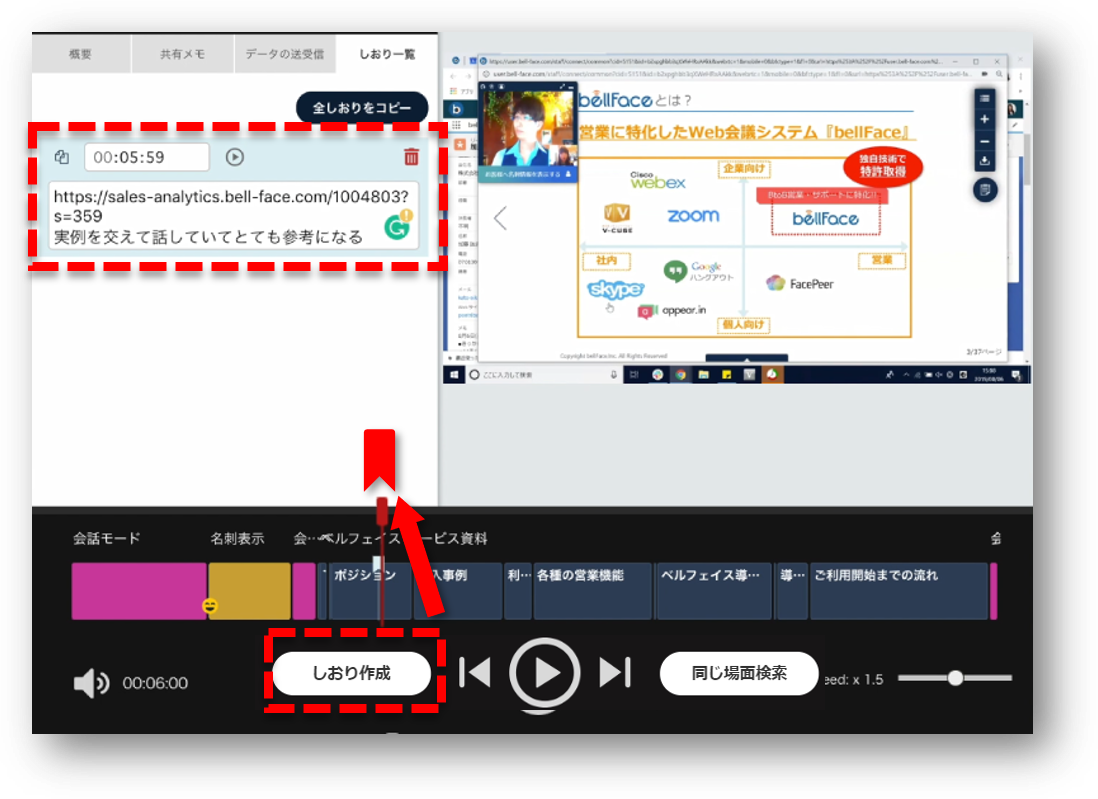This screenshot has height=799, width=1098.
Task: Start playback with the play button
Action: click(x=544, y=673)
